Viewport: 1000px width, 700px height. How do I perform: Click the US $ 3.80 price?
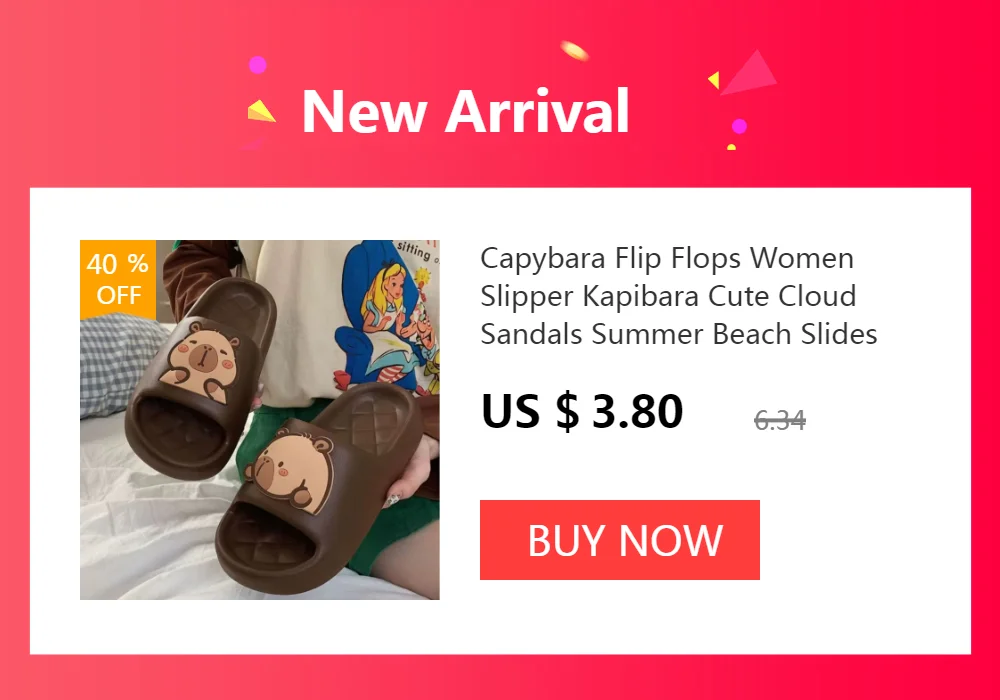tap(582, 411)
